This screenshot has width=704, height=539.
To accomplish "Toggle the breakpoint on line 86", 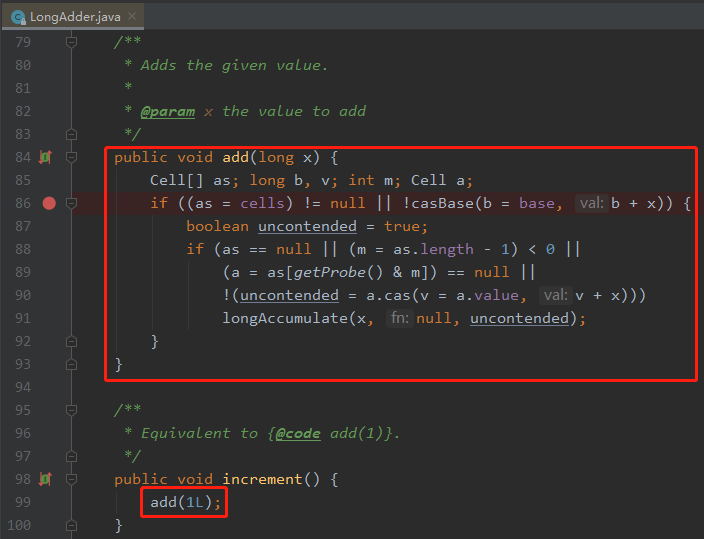I will click(x=49, y=203).
